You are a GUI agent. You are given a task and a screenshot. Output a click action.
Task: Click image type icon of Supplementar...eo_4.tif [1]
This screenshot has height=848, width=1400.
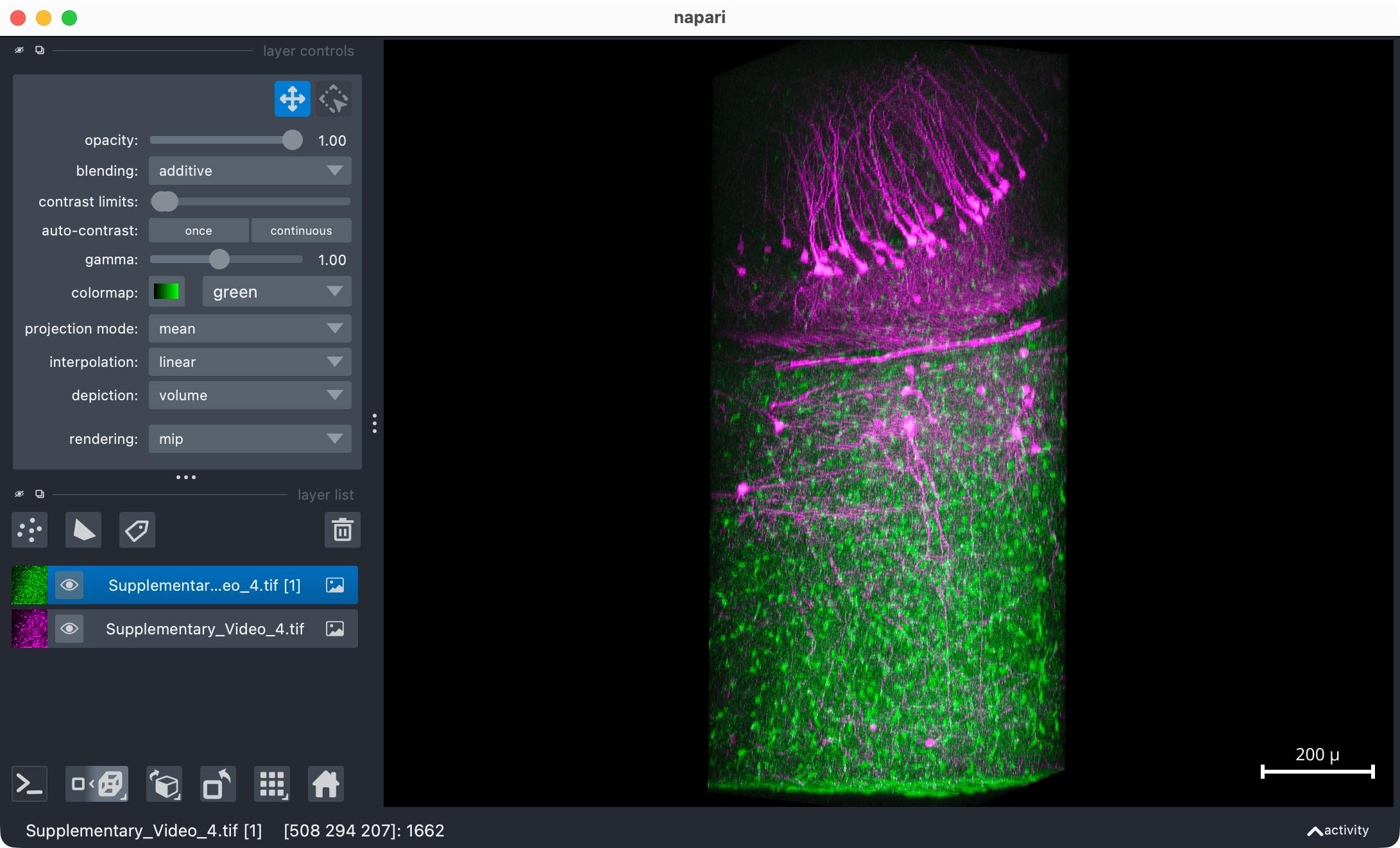(335, 585)
